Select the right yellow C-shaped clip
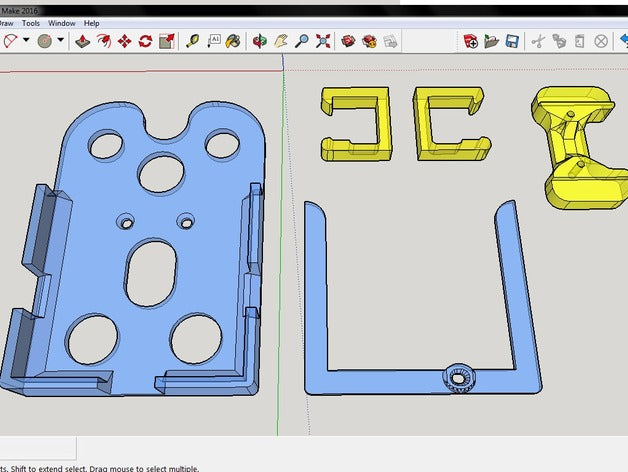628x472 pixels. click(x=421, y=124)
